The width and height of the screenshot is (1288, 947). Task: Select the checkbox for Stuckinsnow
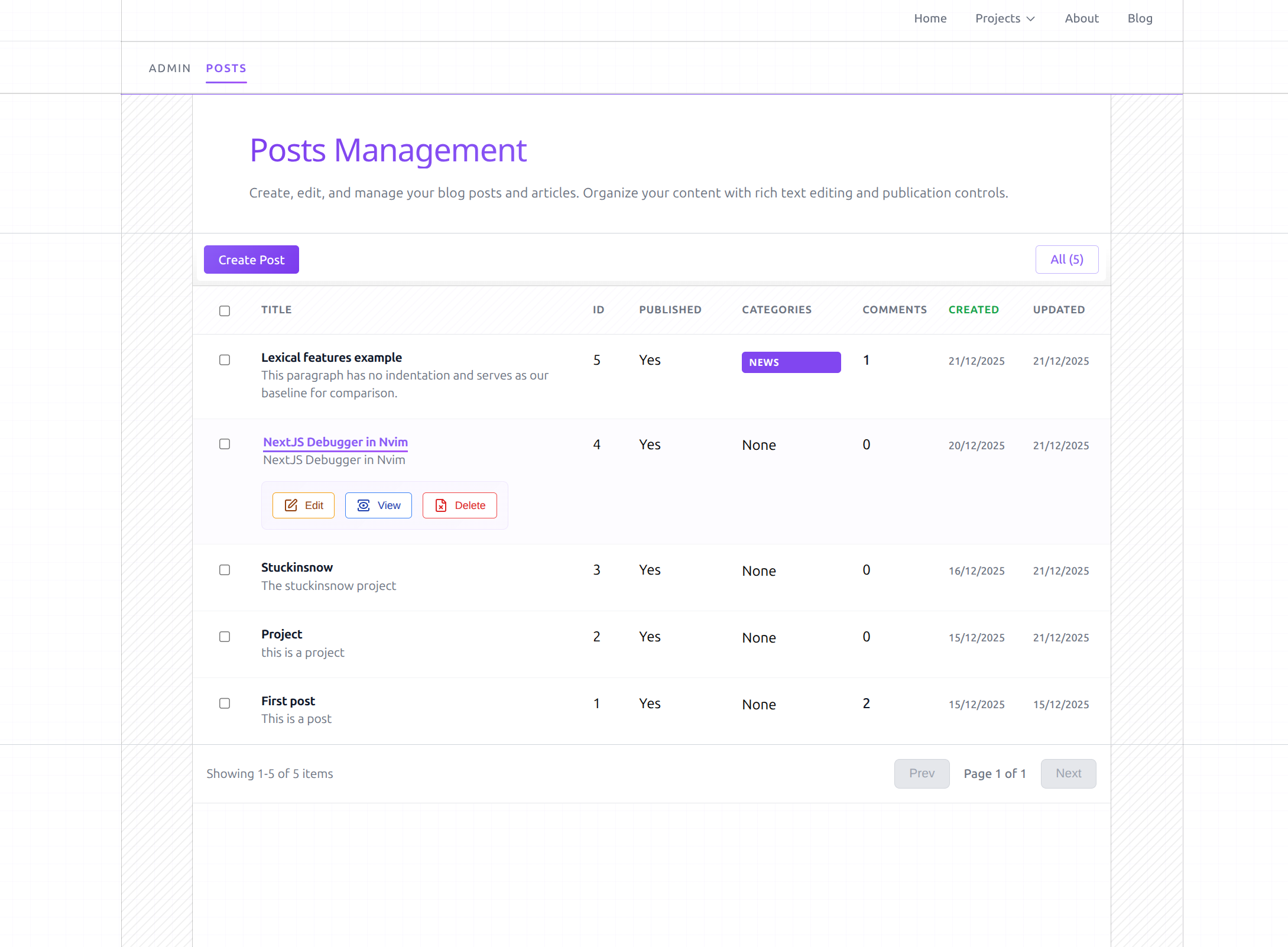point(224,570)
